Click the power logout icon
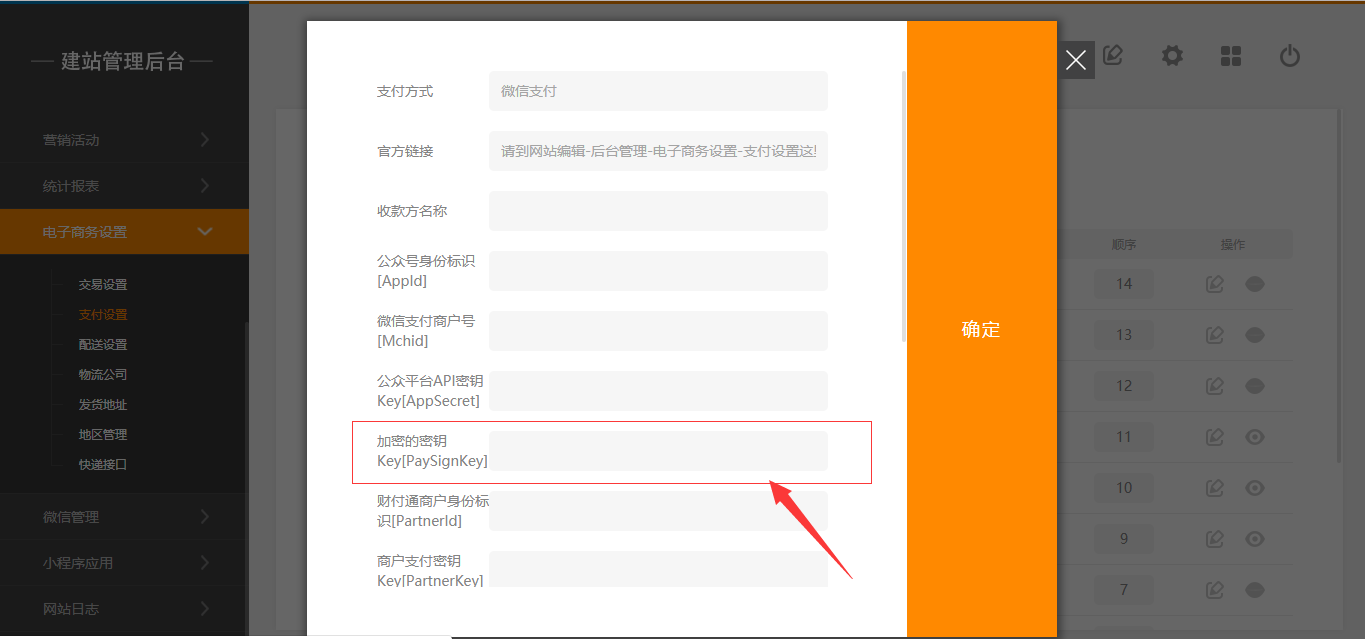The width and height of the screenshot is (1365, 639). 1290,56
